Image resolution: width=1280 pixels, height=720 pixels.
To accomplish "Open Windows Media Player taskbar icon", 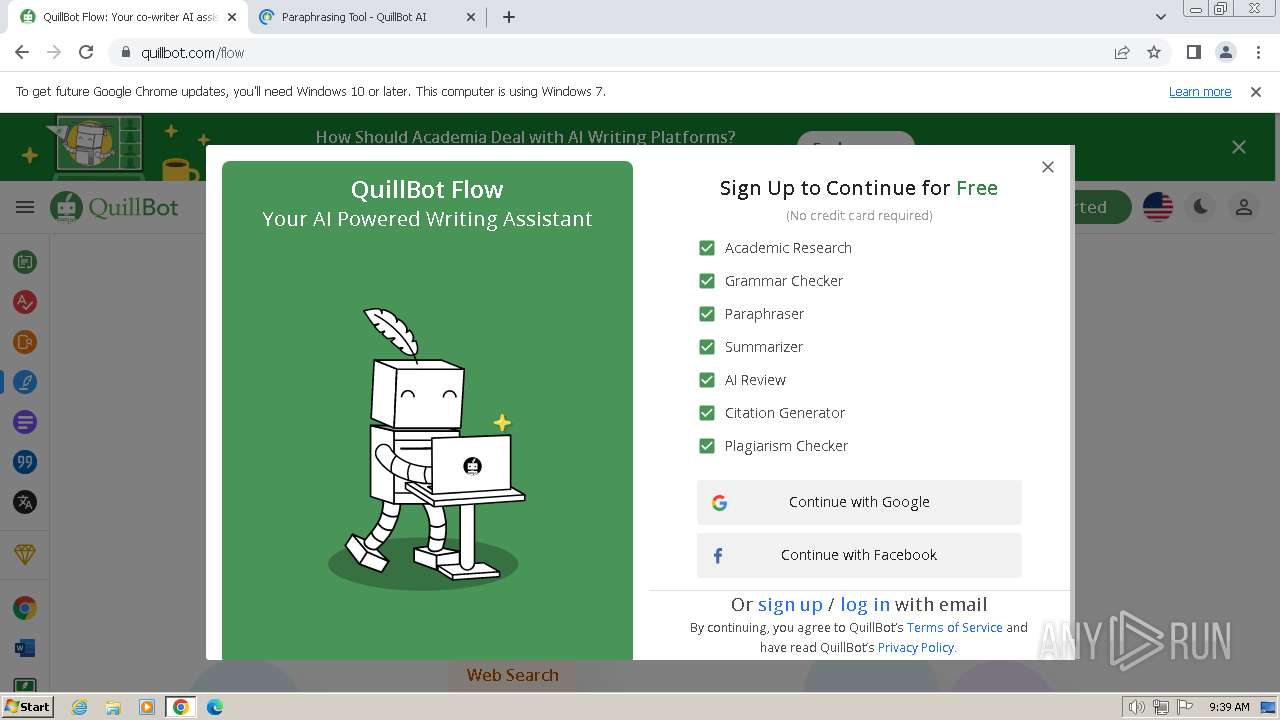I will coord(147,707).
